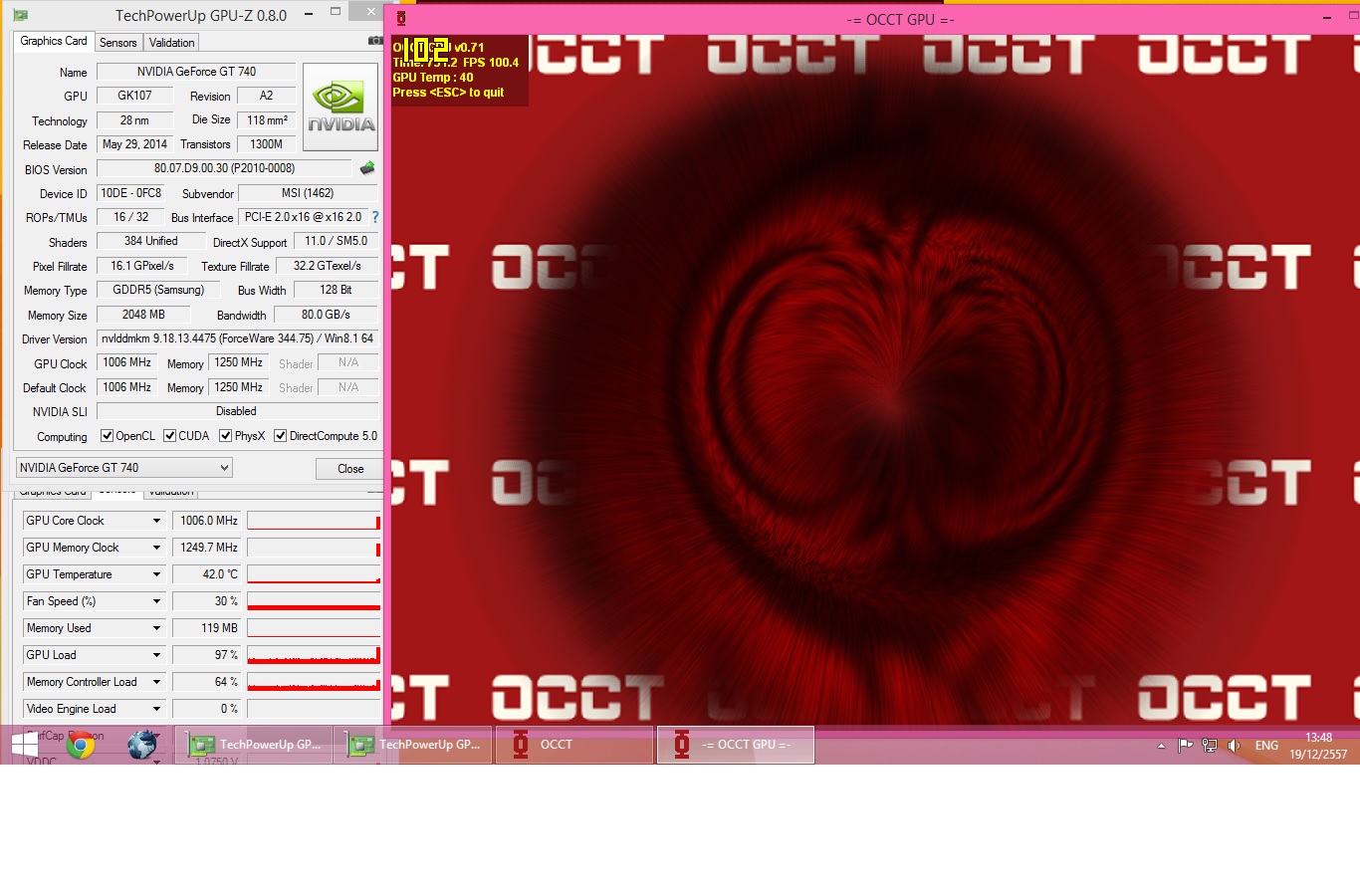Click the OCCT overlay "GPU Temp : 40"
1360x896 pixels.
pyautogui.click(x=433, y=78)
